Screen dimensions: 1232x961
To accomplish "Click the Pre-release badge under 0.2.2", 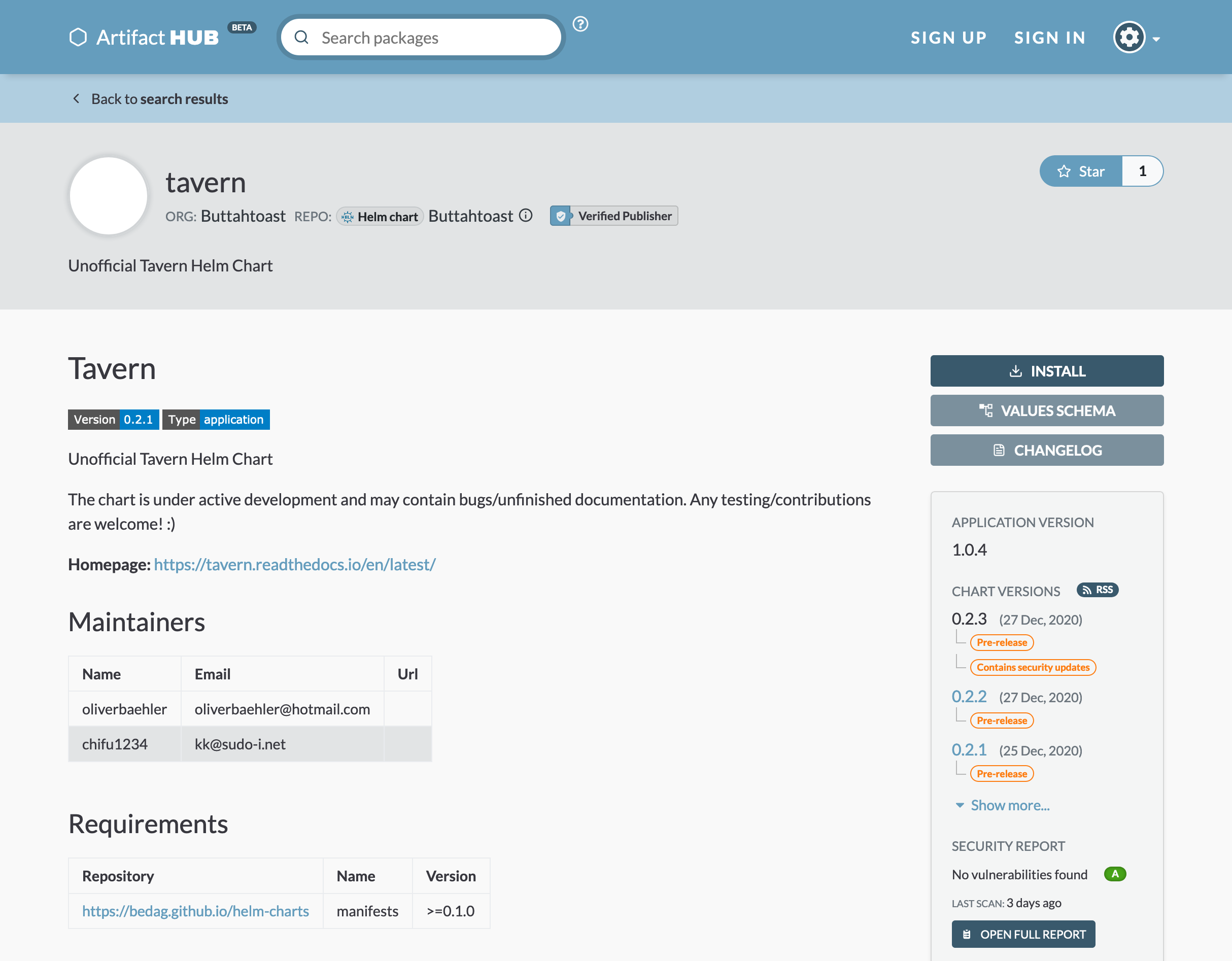I will tap(1002, 720).
